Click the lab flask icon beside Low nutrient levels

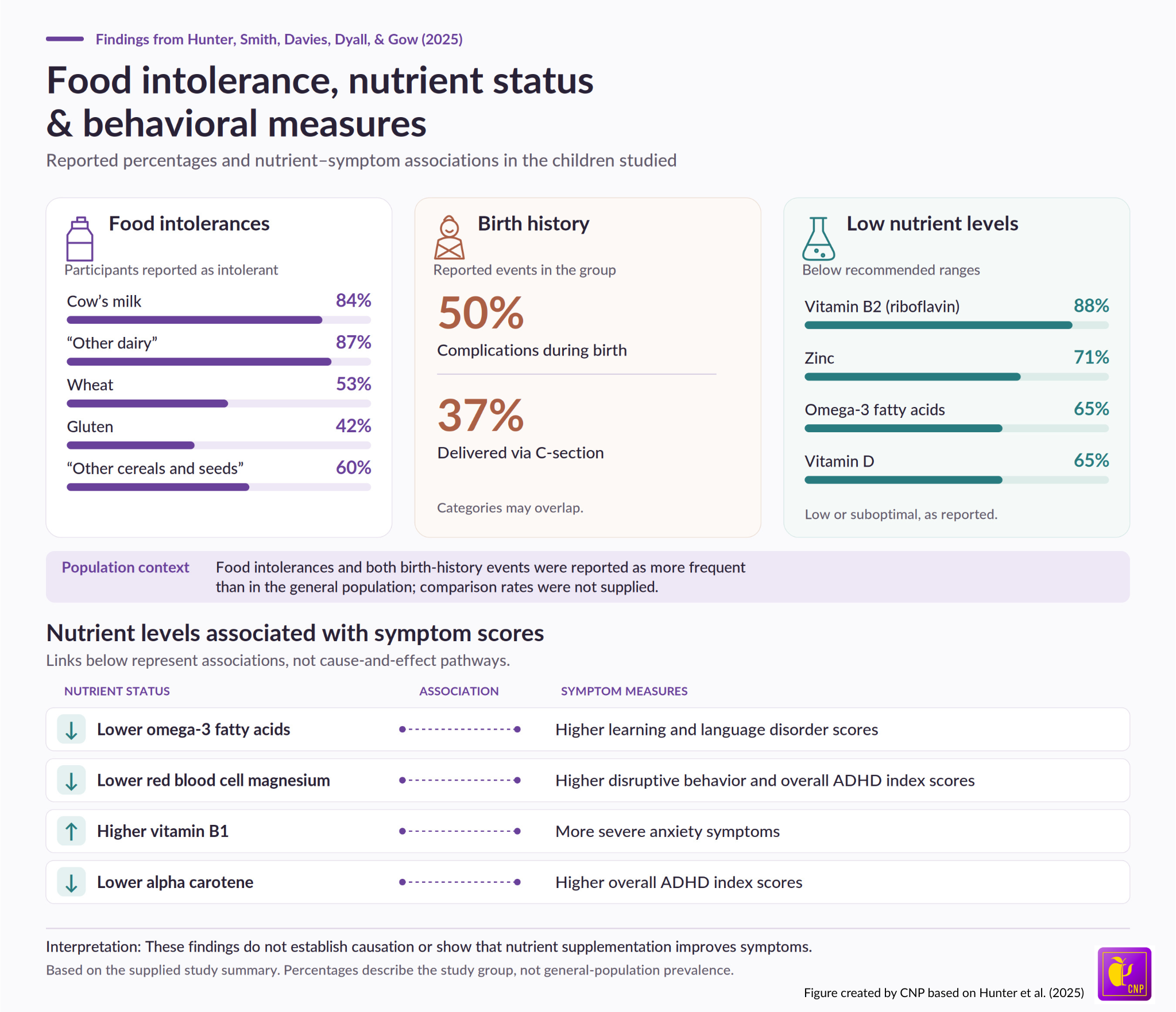tap(818, 239)
